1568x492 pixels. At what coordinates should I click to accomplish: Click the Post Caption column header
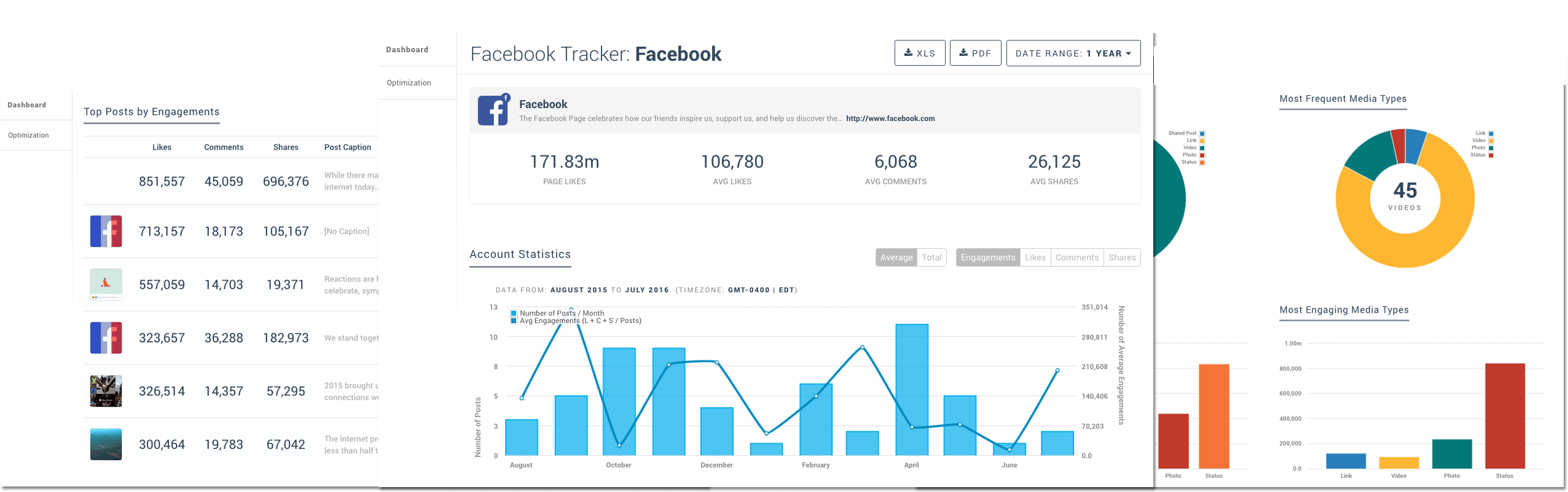348,147
